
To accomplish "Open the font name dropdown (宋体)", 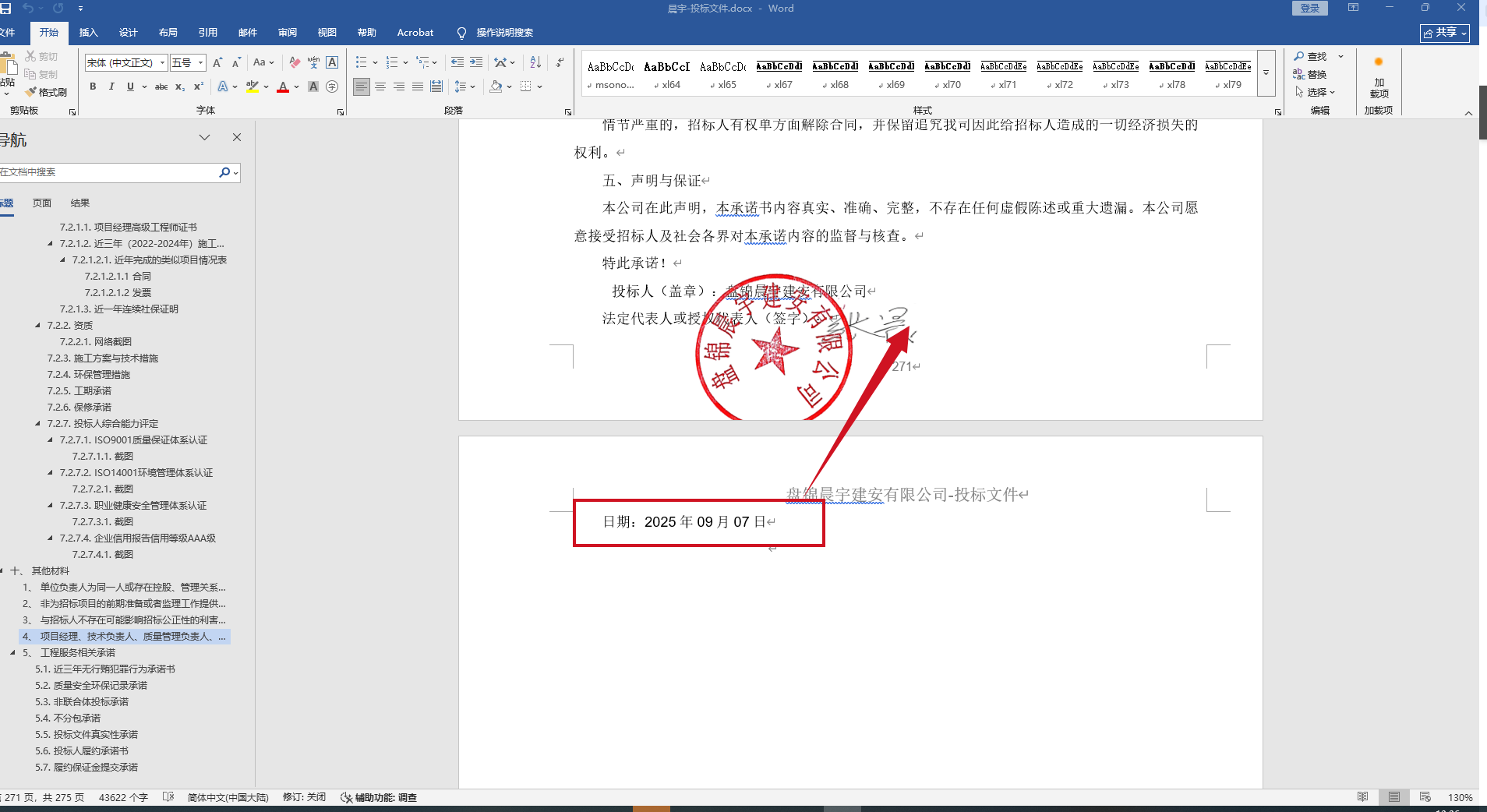I will pos(163,62).
